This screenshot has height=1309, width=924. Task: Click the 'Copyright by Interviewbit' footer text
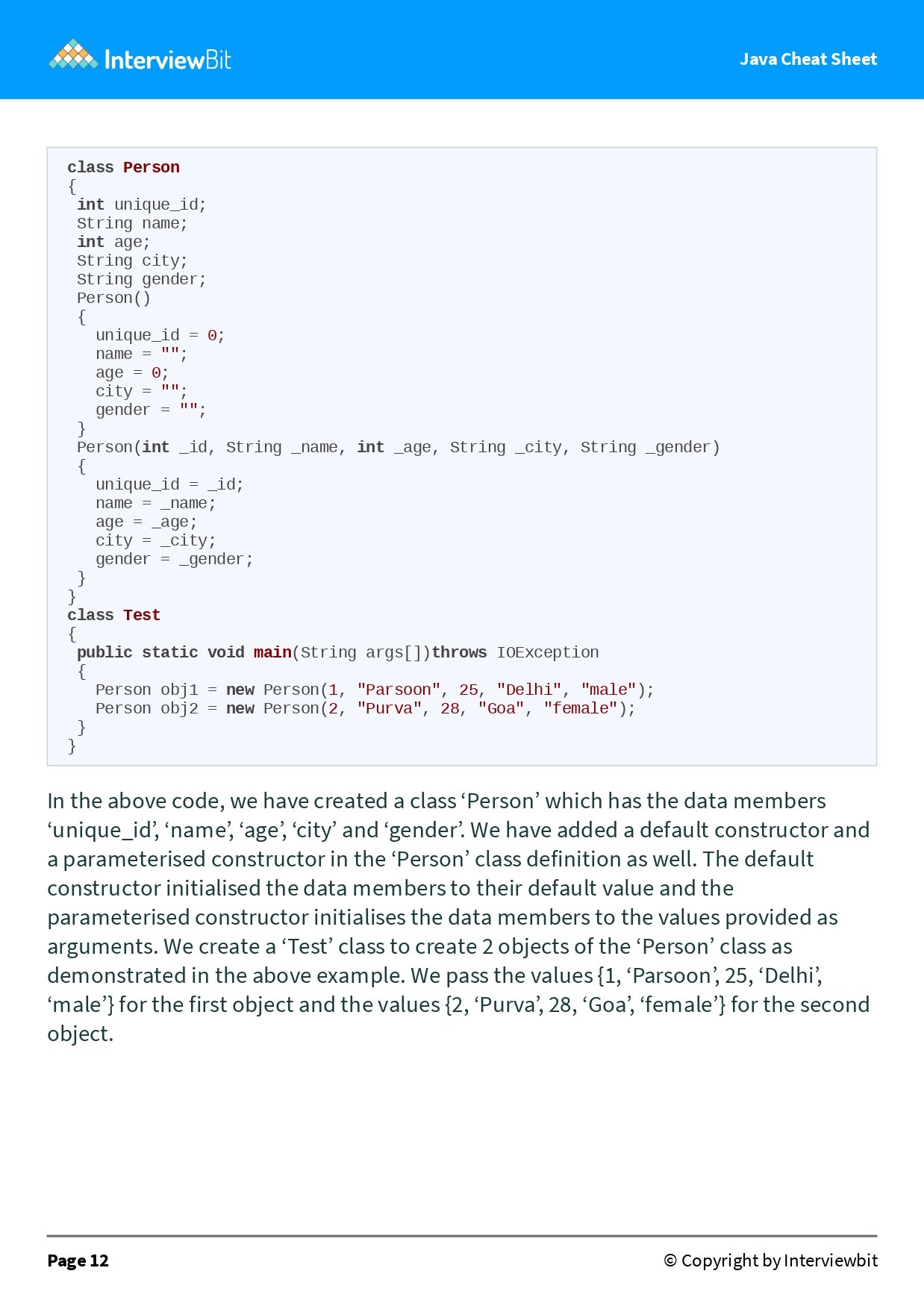coord(771,1260)
